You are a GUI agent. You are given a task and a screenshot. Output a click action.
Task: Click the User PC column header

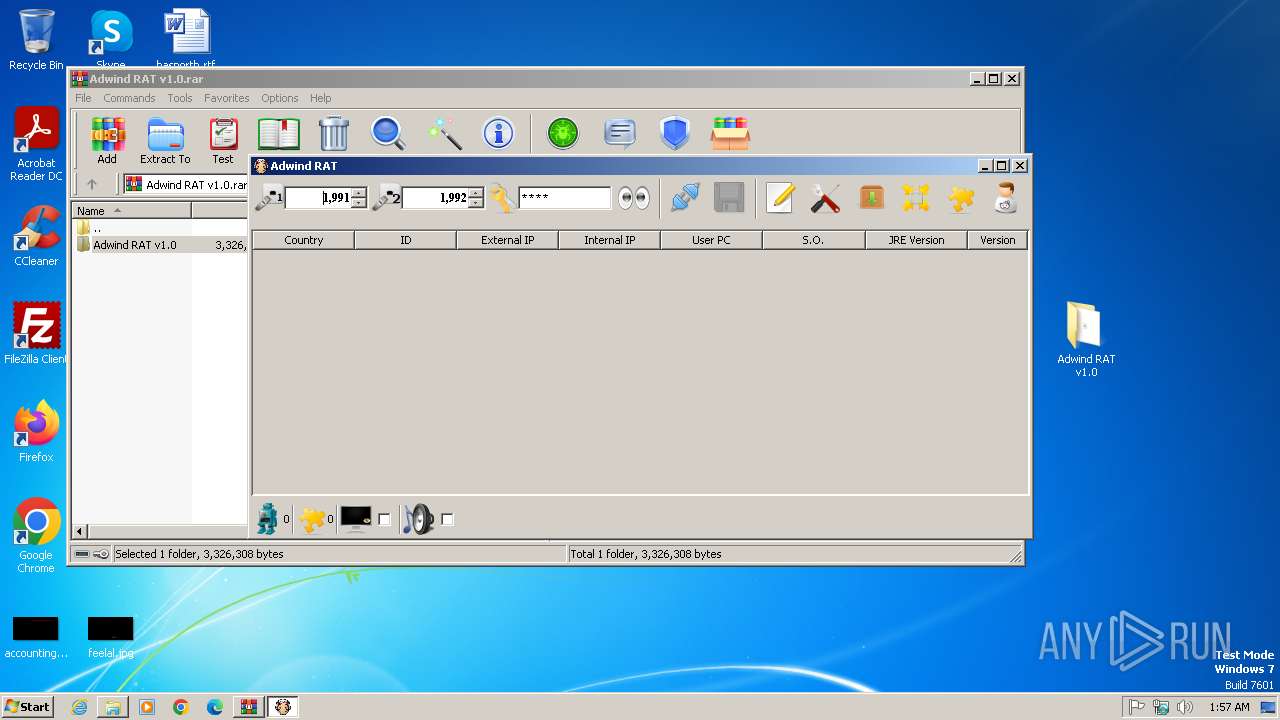click(711, 240)
